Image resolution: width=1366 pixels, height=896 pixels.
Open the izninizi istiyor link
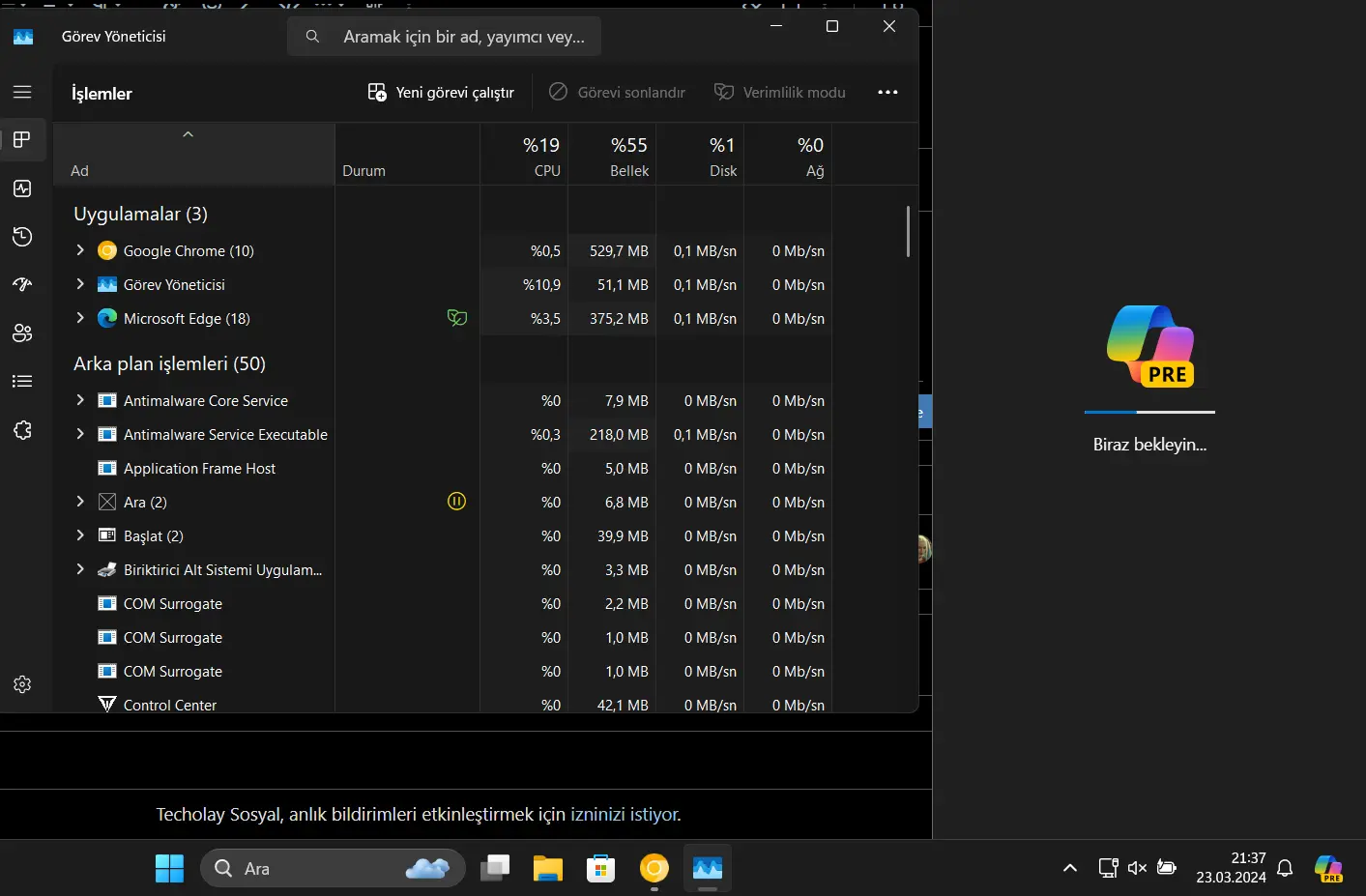point(624,815)
